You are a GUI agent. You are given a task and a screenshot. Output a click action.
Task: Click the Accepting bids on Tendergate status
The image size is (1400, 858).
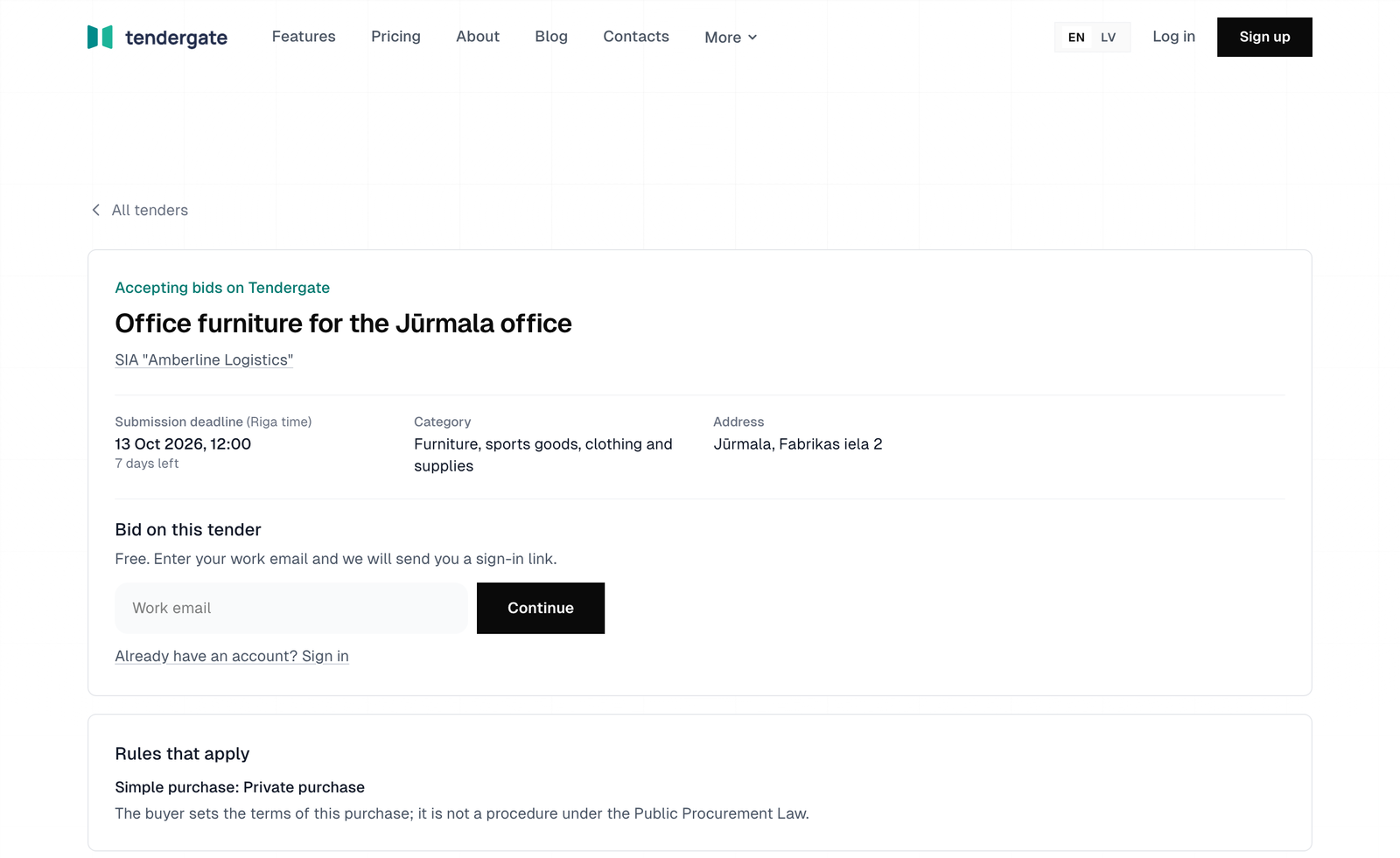[222, 288]
